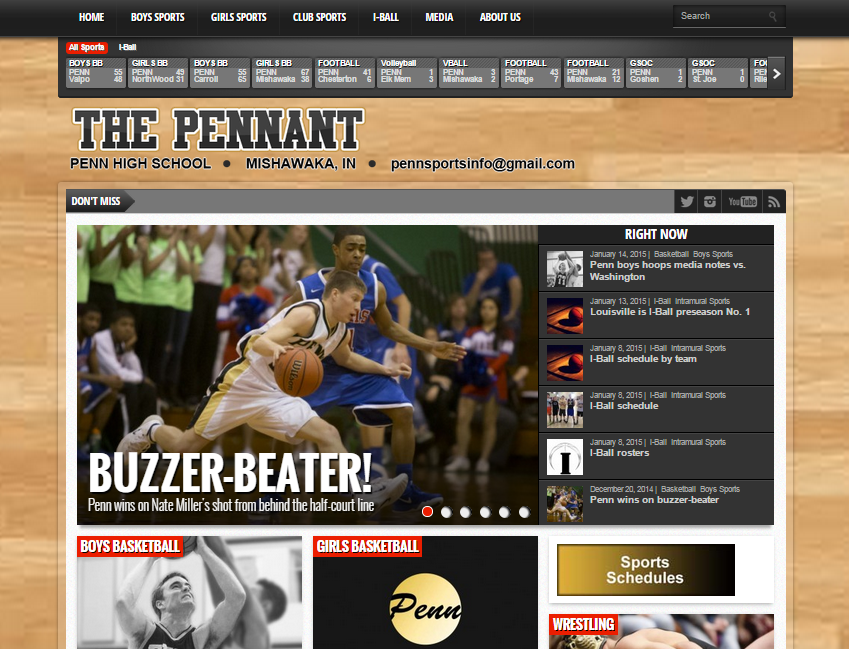The width and height of the screenshot is (849, 649).
Task: Click the media notes article thumbnail
Action: tap(565, 269)
